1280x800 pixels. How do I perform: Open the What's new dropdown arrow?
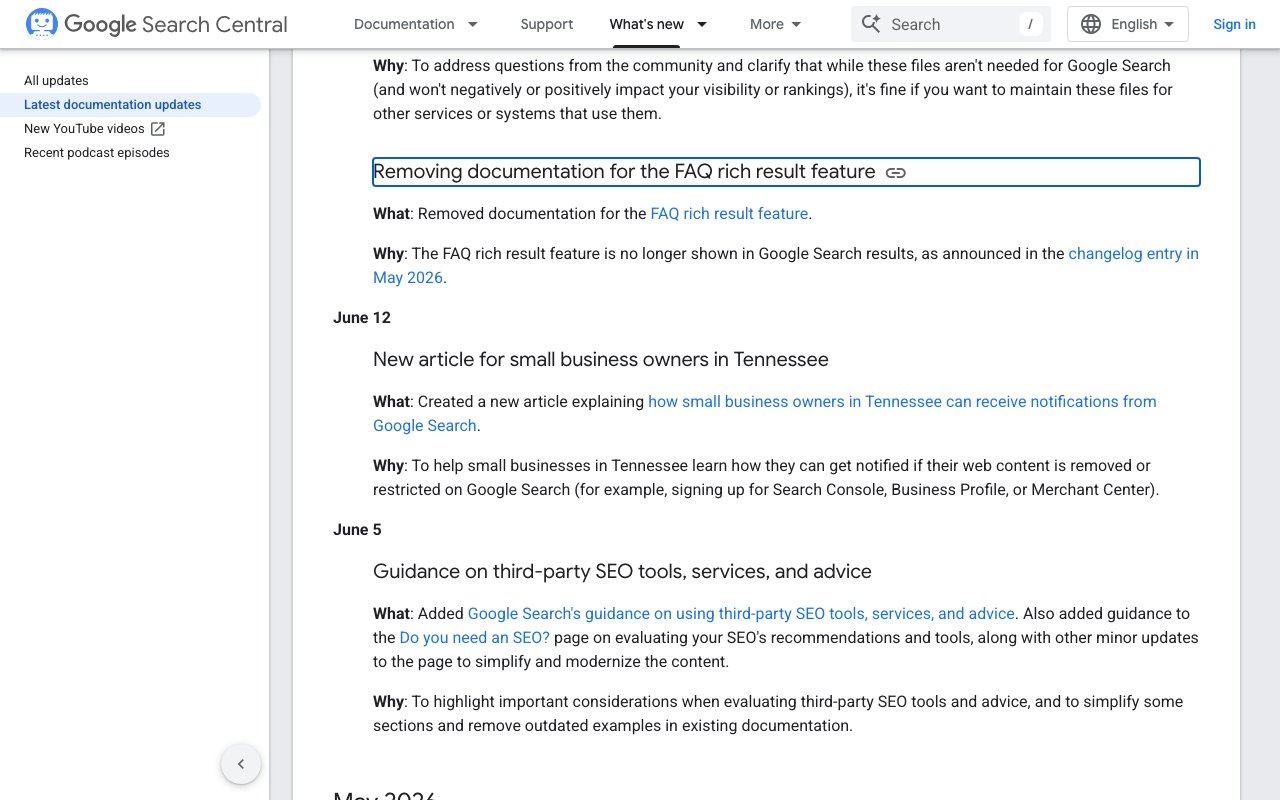tap(702, 24)
